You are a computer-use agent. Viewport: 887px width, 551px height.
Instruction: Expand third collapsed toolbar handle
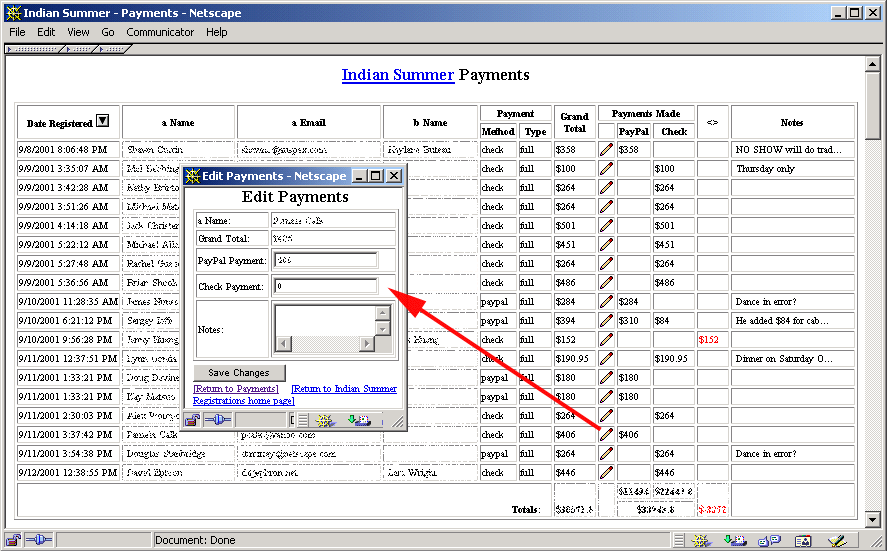tap(115, 49)
